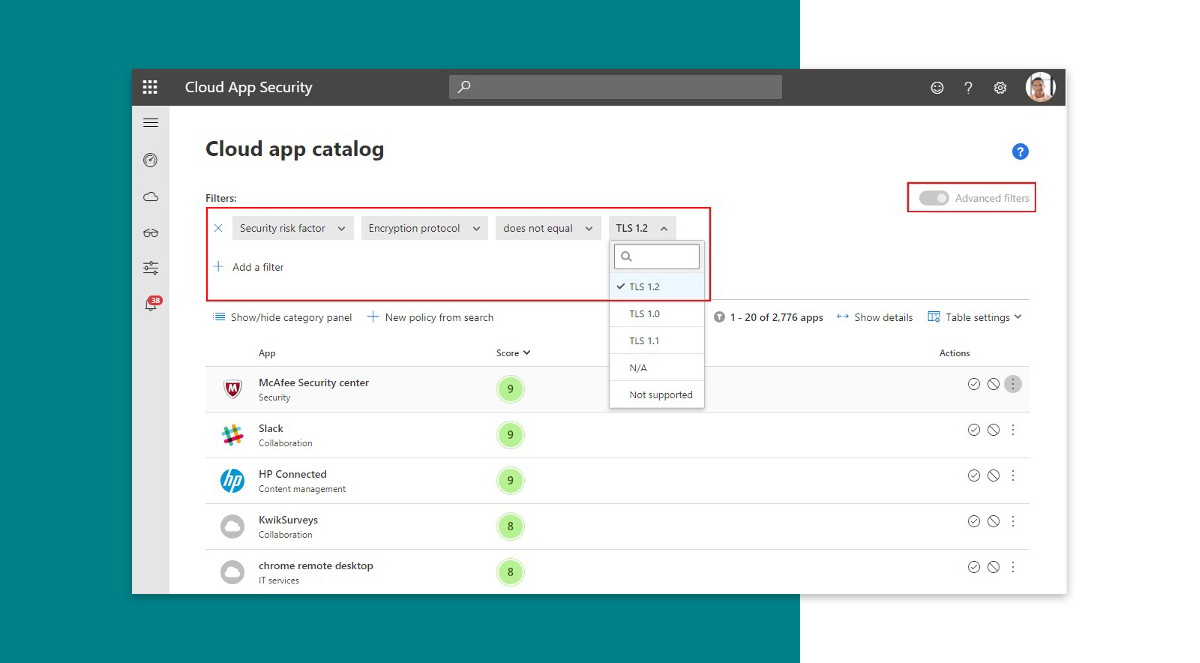Open the alerts bell with 38 badge

[x=152, y=304]
